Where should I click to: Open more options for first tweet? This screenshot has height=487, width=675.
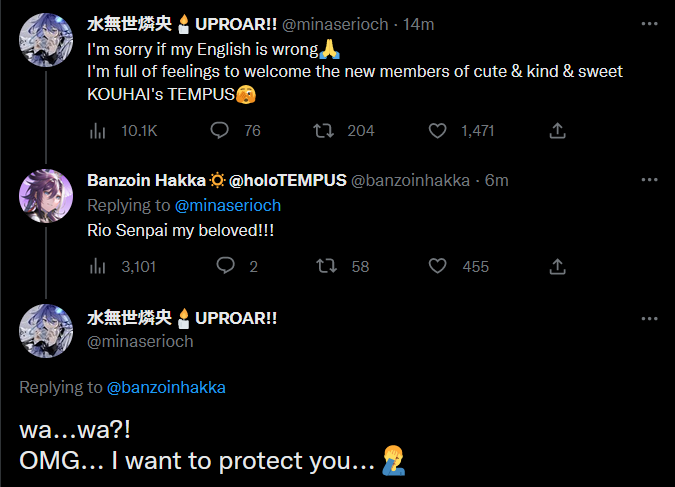coord(649,21)
